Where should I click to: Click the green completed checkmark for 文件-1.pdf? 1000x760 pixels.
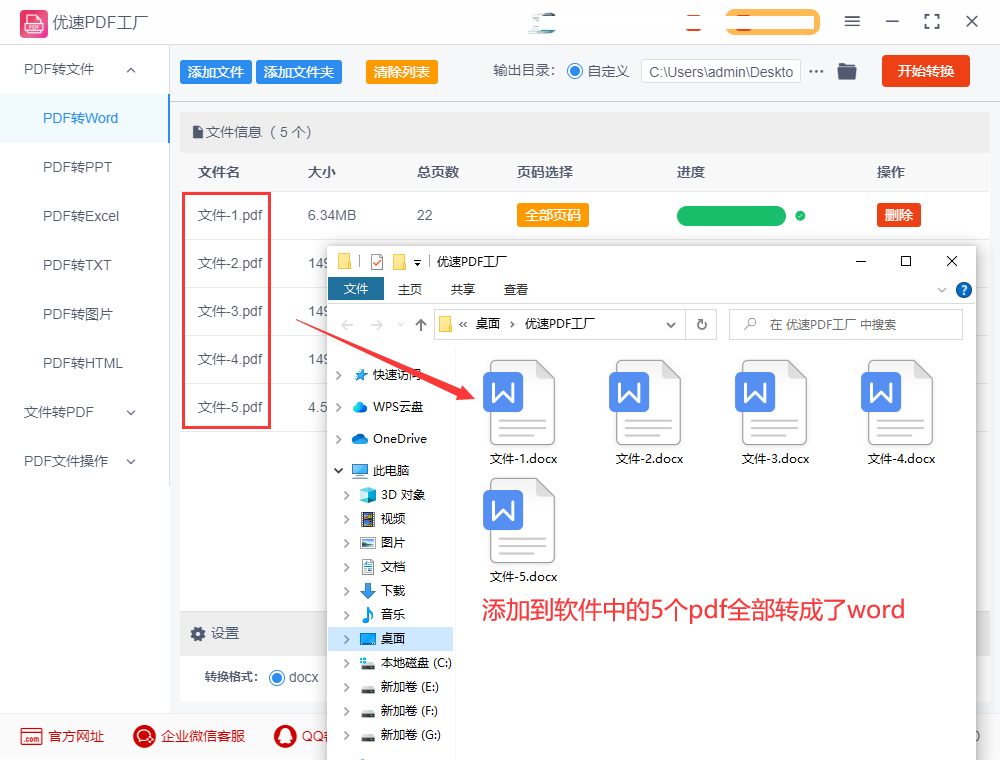800,216
